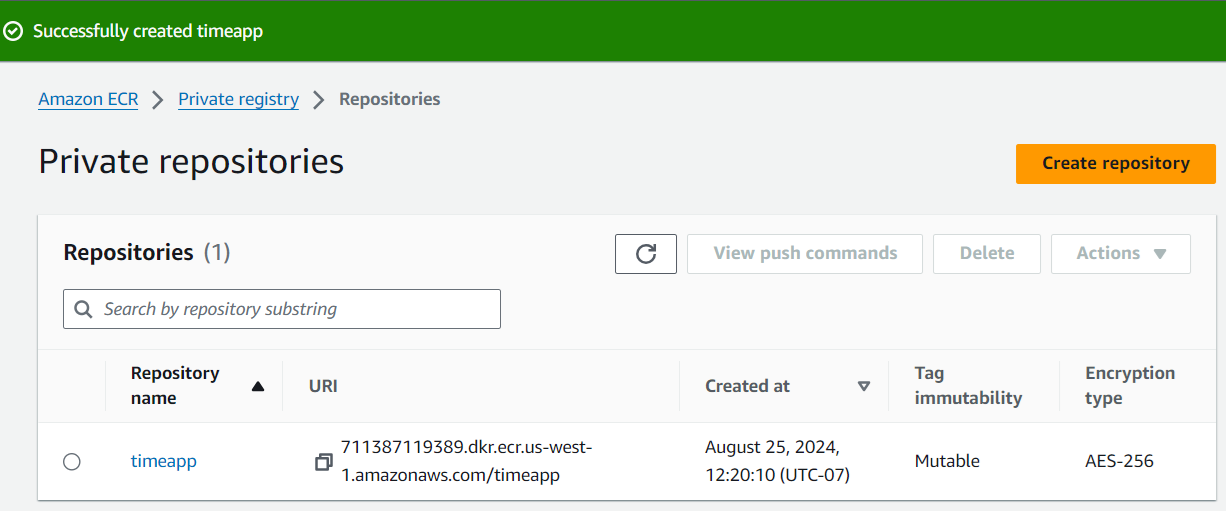The width and height of the screenshot is (1226, 511).
Task: Open the timeapp repository link
Action: point(164,461)
